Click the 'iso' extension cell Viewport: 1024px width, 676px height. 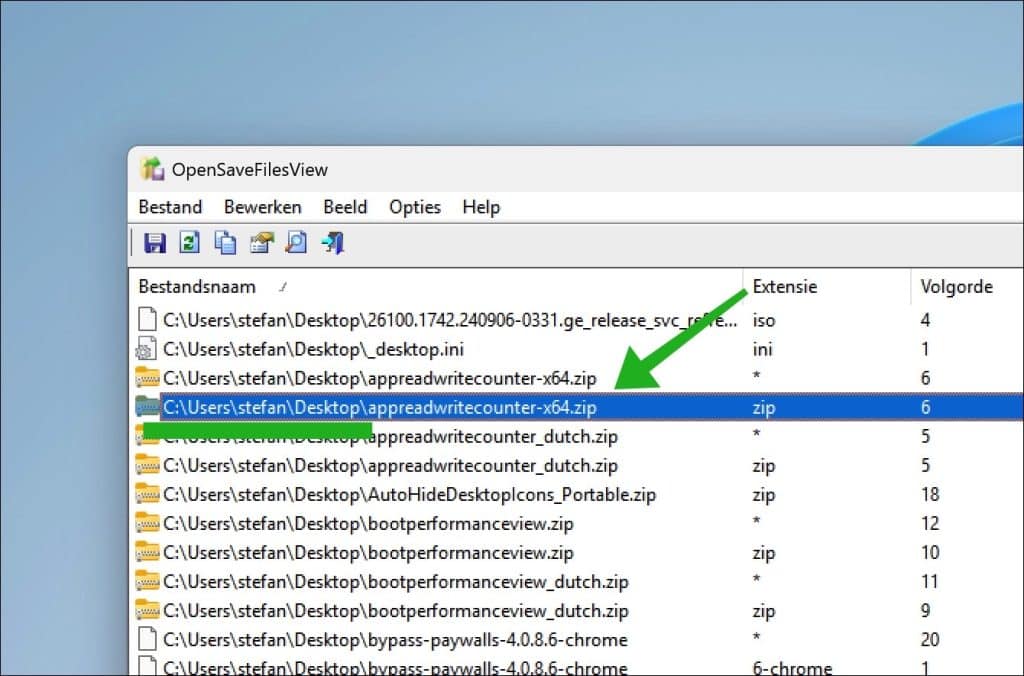pyautogui.click(x=763, y=320)
